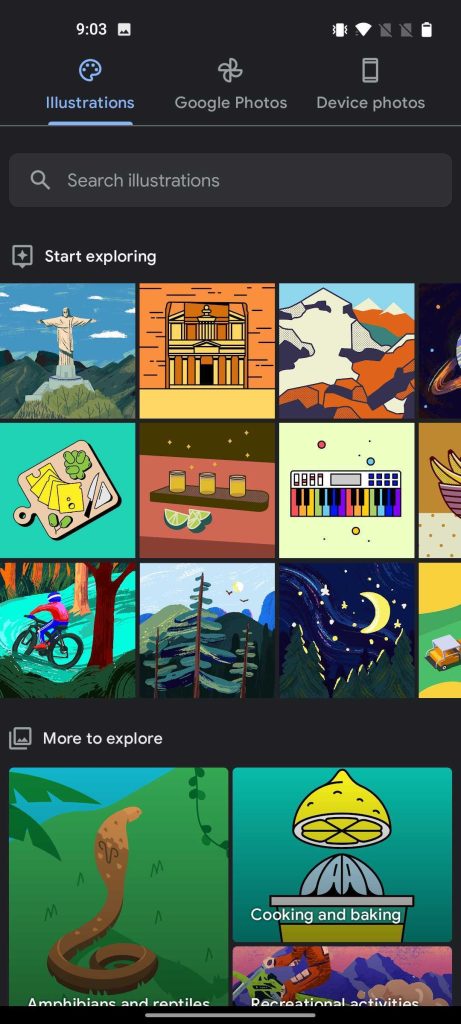Select the orange Petra temple illustration

[207, 351]
